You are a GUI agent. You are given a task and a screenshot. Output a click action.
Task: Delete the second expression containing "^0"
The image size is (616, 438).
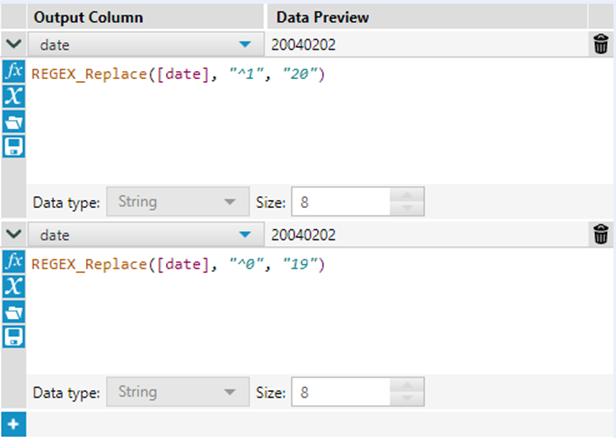point(600,234)
